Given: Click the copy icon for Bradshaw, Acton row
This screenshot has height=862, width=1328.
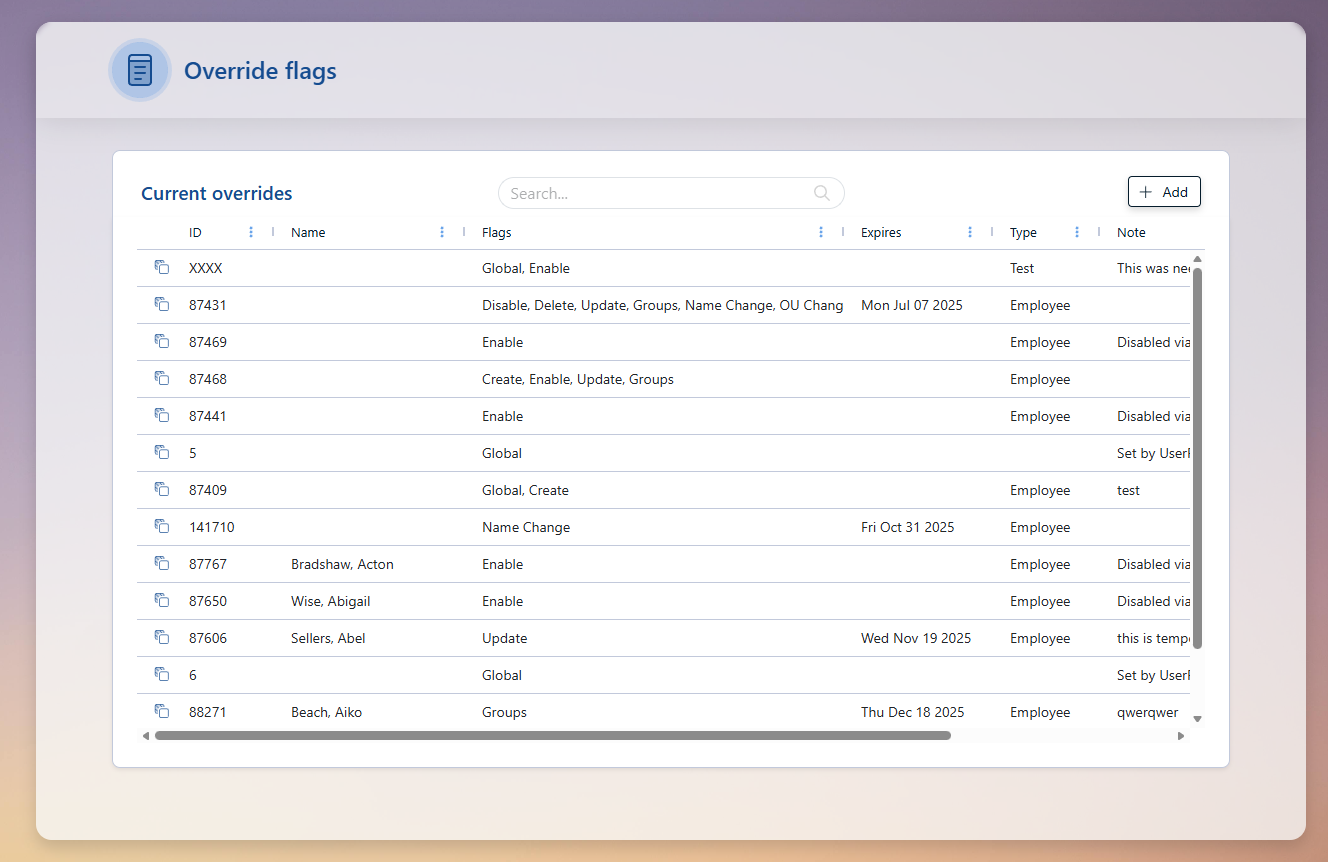Looking at the screenshot, I should [x=161, y=563].
